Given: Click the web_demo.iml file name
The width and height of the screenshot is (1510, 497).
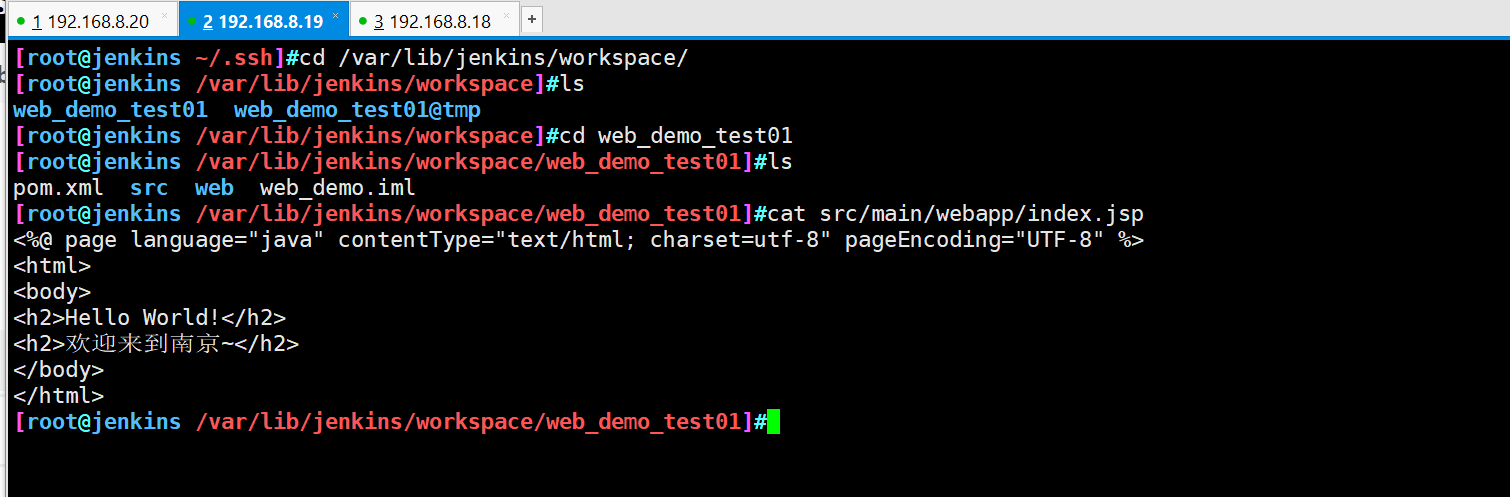Looking at the screenshot, I should (337, 188).
